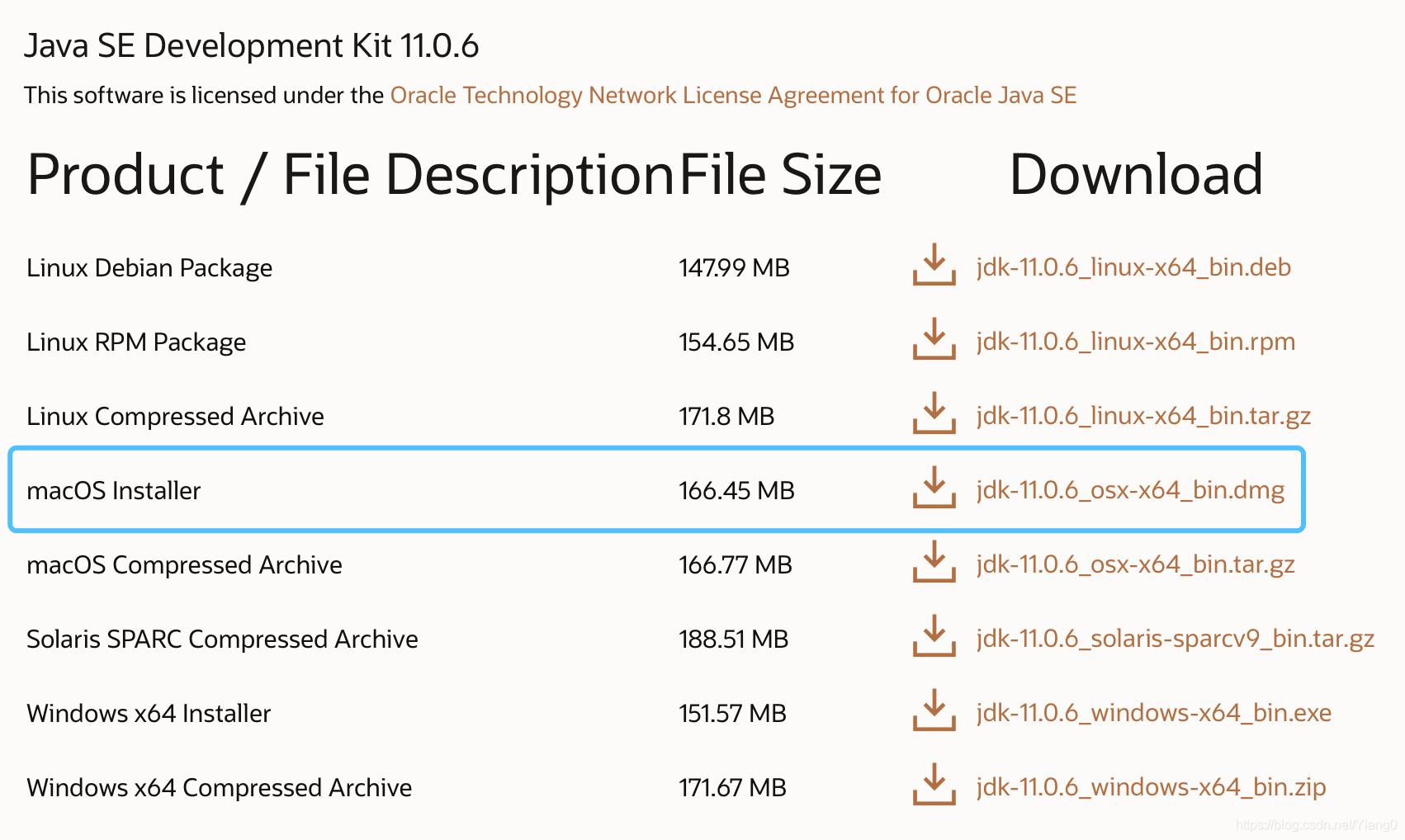The image size is (1405, 840).
Task: Click download icon for Linux Compressed Archive
Action: coord(934,413)
